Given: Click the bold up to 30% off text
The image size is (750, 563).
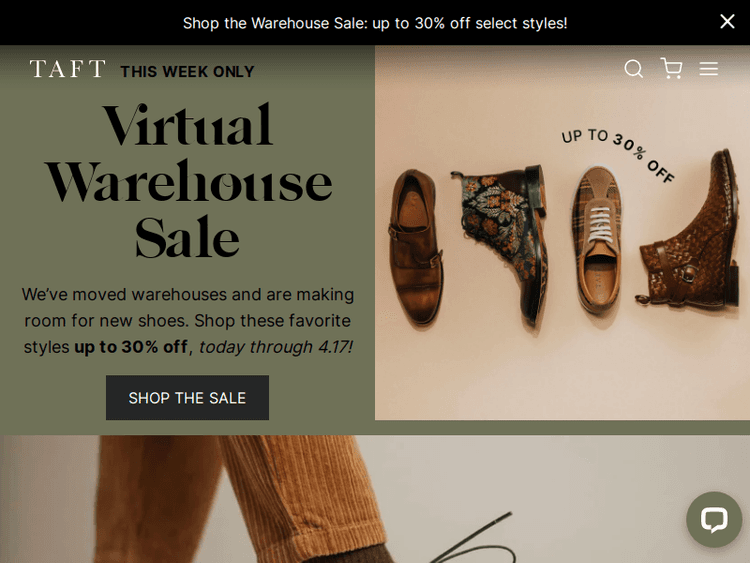Looking at the screenshot, I should (131, 347).
